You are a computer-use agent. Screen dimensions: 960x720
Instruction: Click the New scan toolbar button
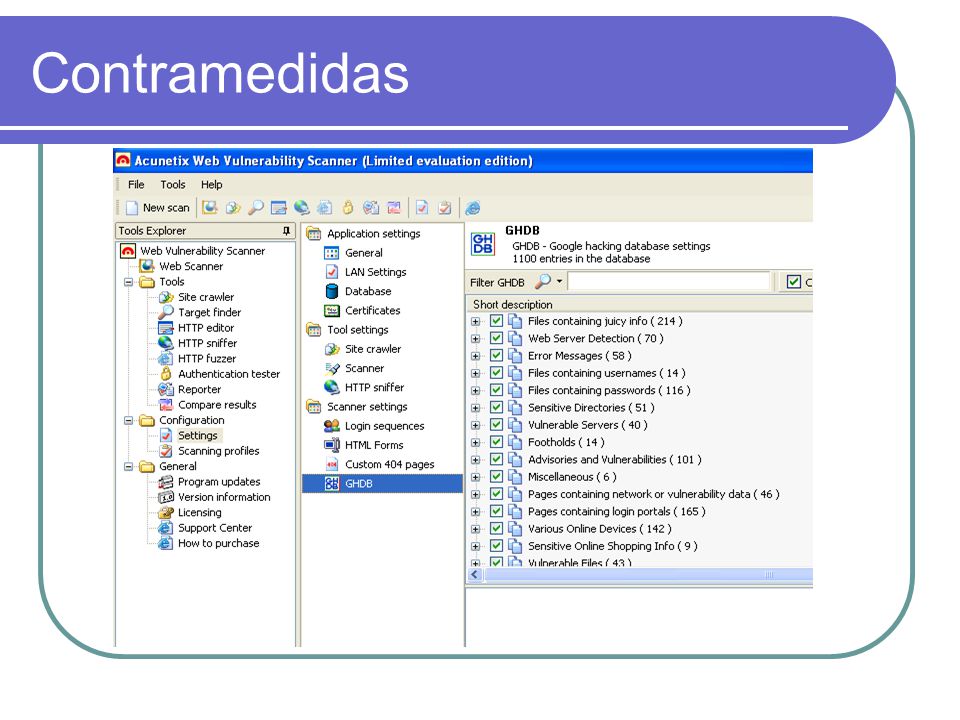tap(157, 208)
